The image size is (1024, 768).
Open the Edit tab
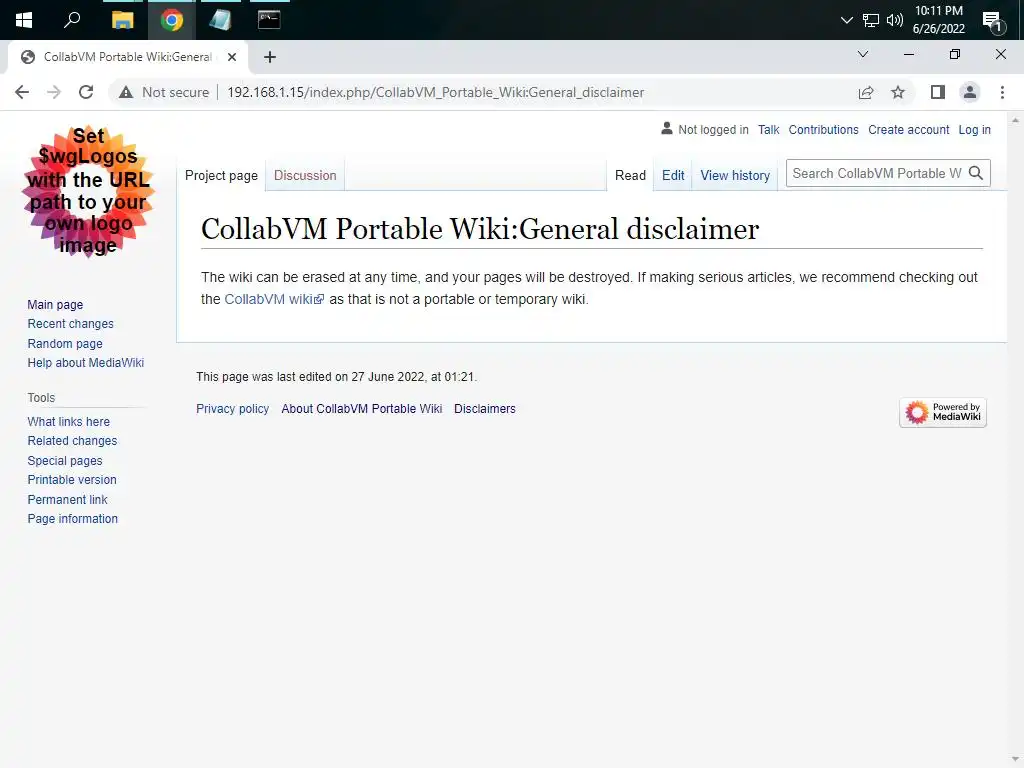(673, 176)
